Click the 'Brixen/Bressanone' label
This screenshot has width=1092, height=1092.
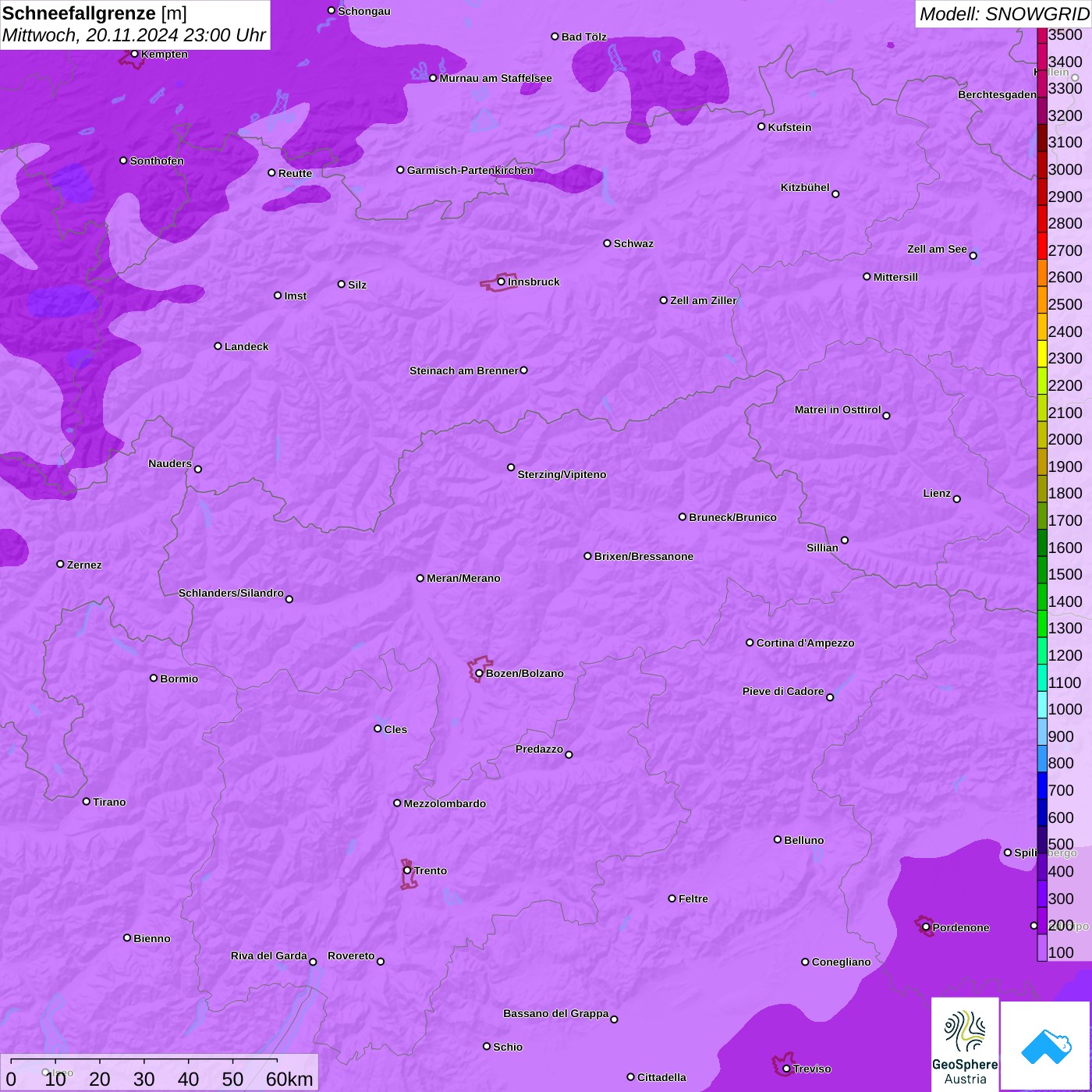[644, 556]
